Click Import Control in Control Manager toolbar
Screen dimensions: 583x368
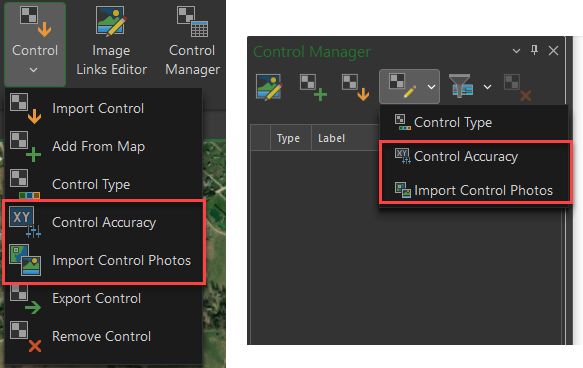(x=356, y=87)
